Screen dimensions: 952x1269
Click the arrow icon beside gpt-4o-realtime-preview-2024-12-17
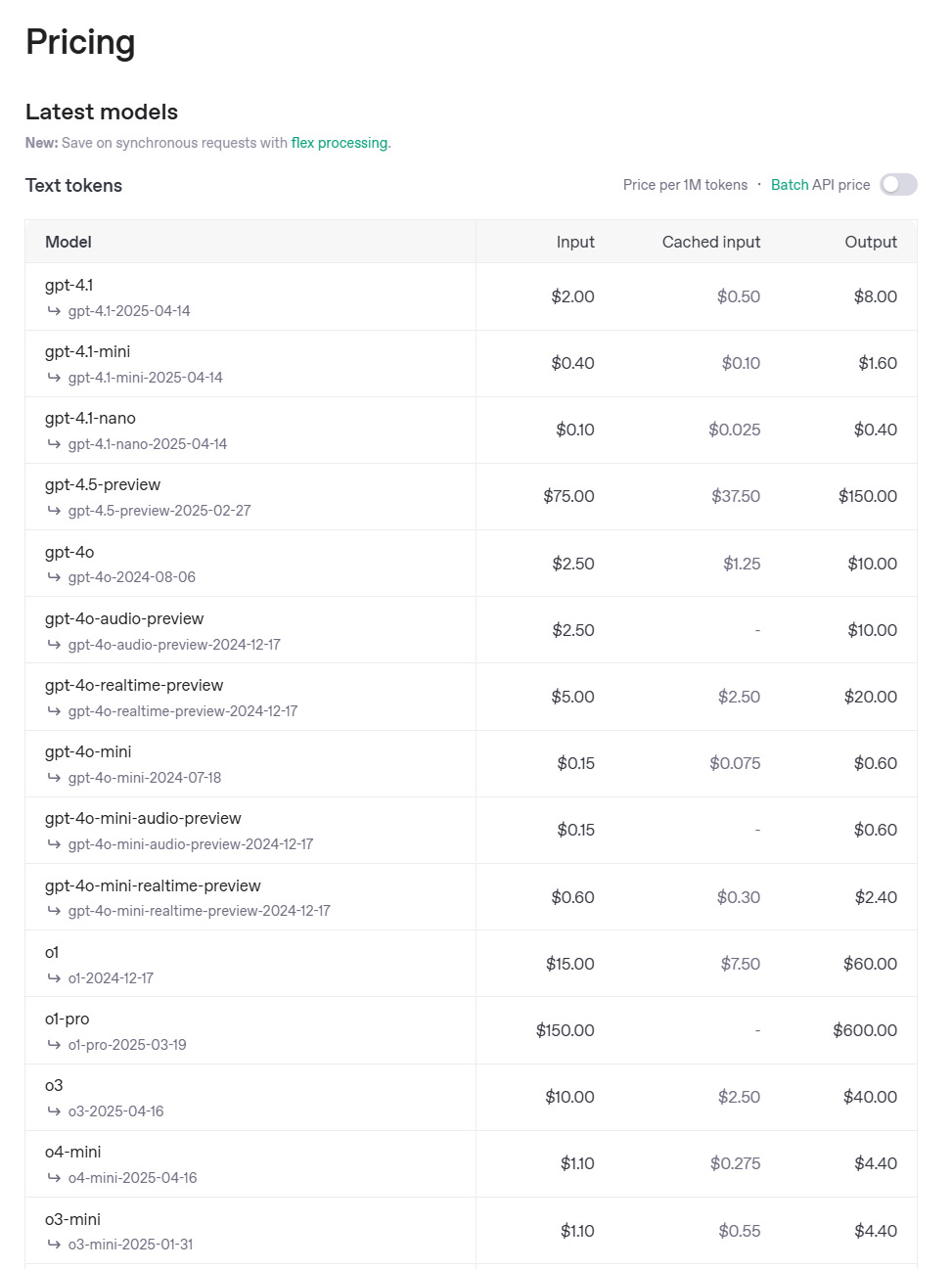55,711
